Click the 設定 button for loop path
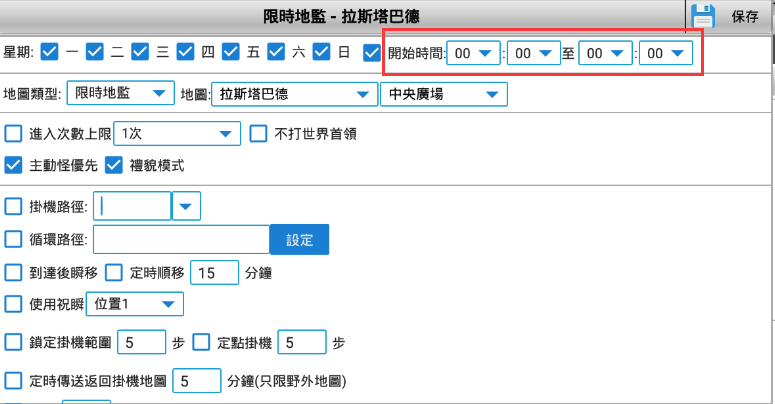The image size is (775, 404). (x=299, y=240)
